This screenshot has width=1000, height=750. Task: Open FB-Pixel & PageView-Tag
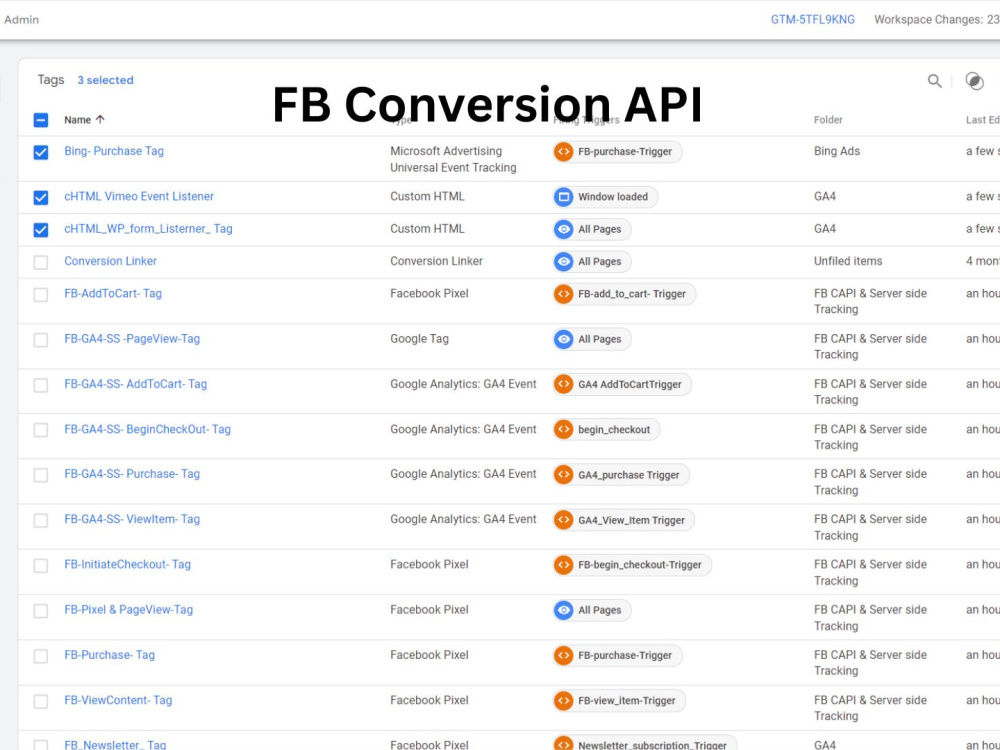point(128,610)
